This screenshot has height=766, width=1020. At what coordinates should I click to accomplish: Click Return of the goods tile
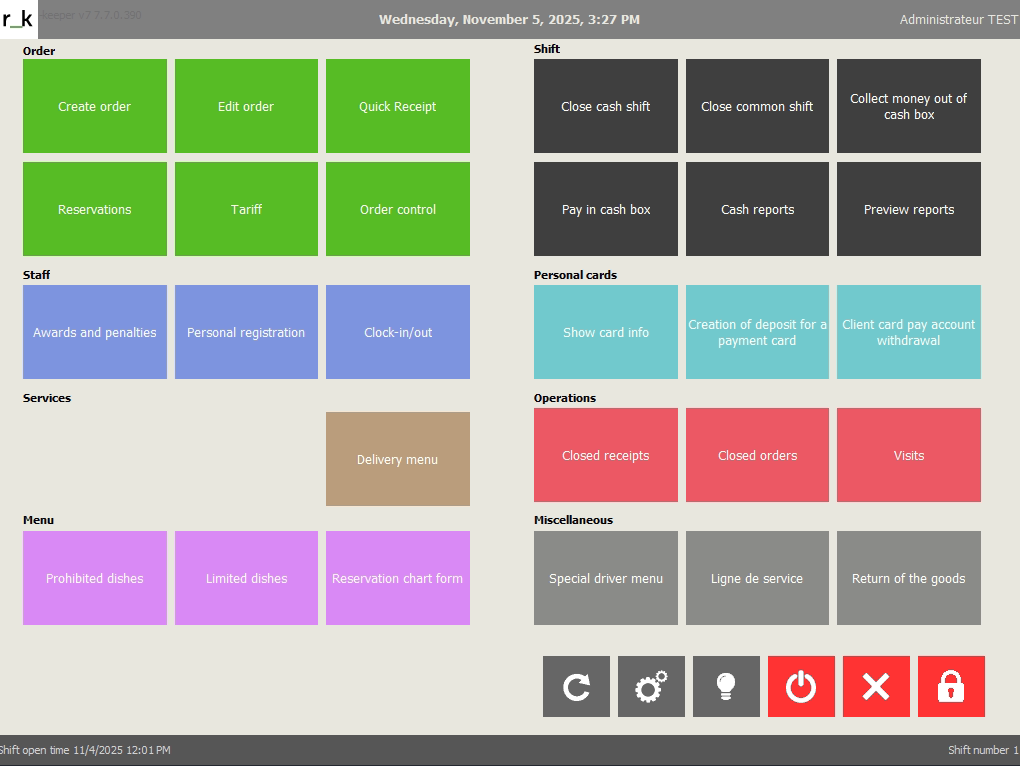pos(909,578)
